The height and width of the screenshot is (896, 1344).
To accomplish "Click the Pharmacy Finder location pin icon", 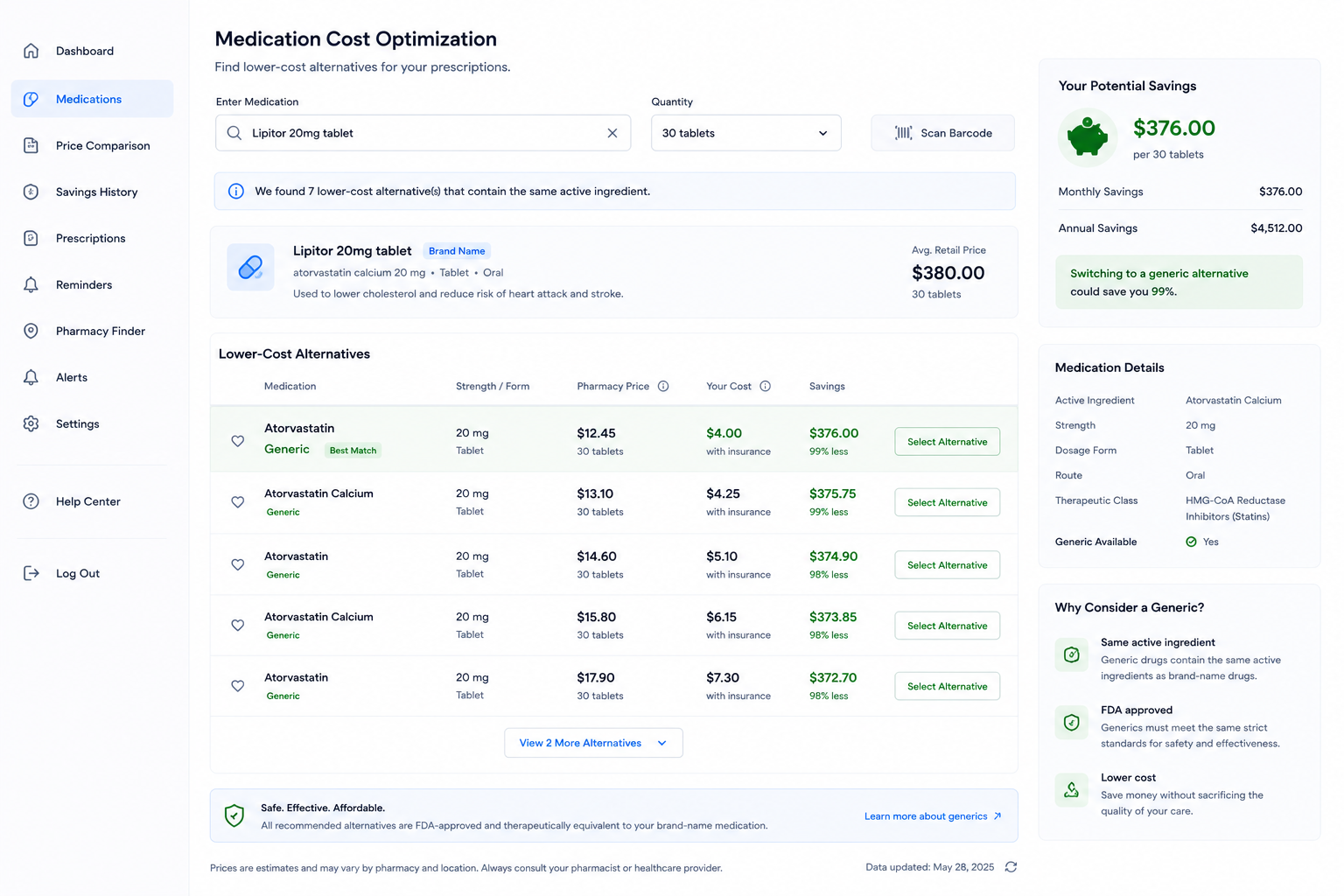I will (31, 331).
